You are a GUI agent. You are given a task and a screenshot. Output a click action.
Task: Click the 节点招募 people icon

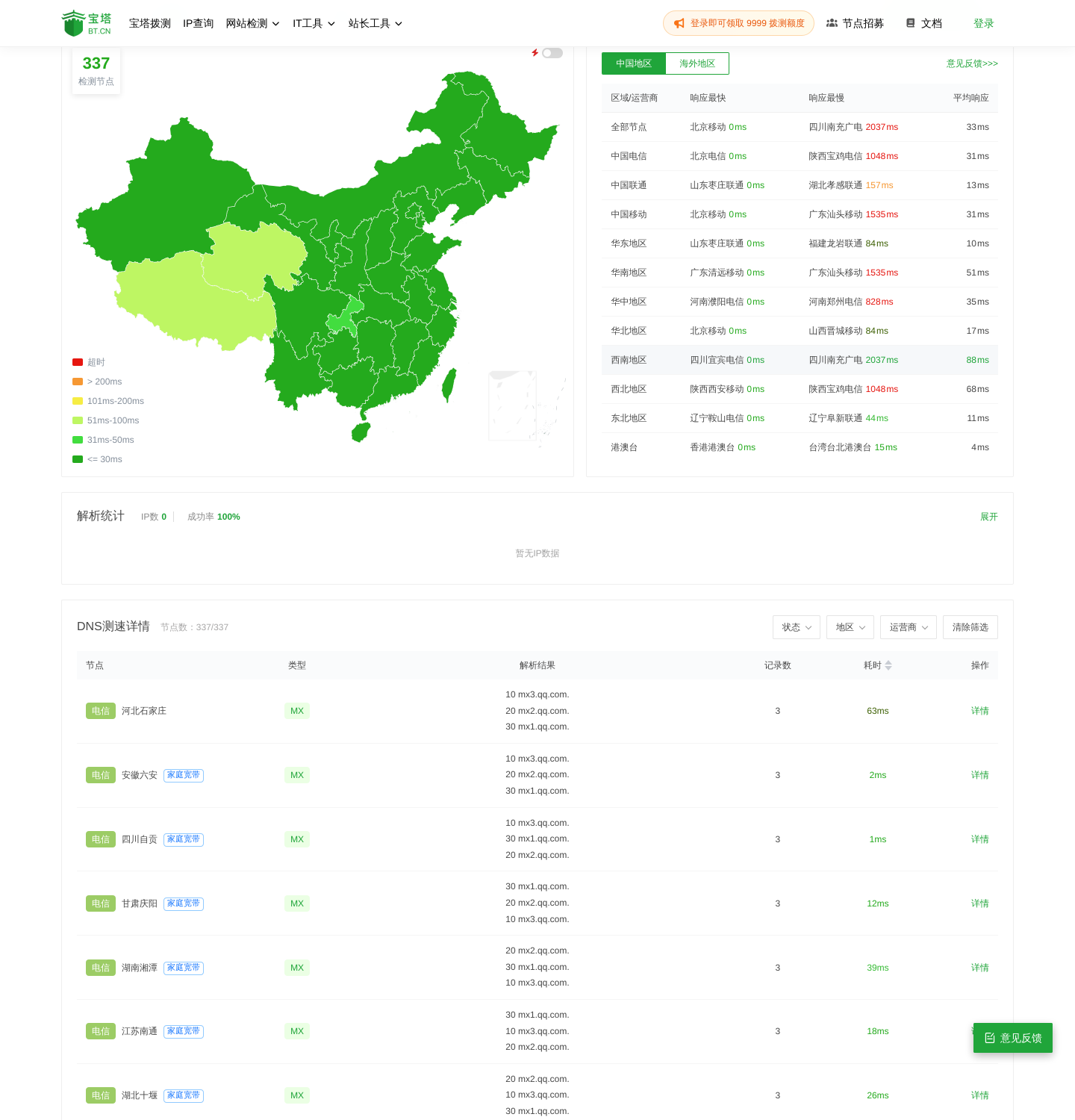click(832, 23)
